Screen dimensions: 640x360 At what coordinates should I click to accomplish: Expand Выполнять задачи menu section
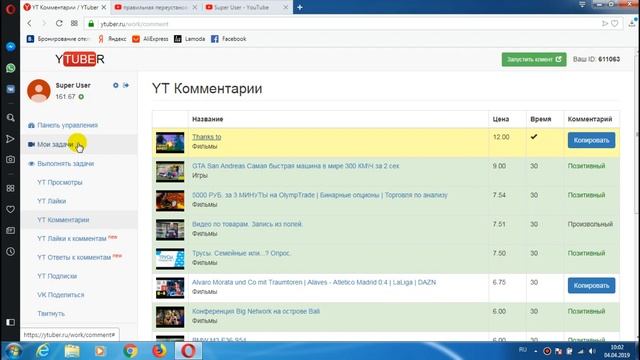65,164
